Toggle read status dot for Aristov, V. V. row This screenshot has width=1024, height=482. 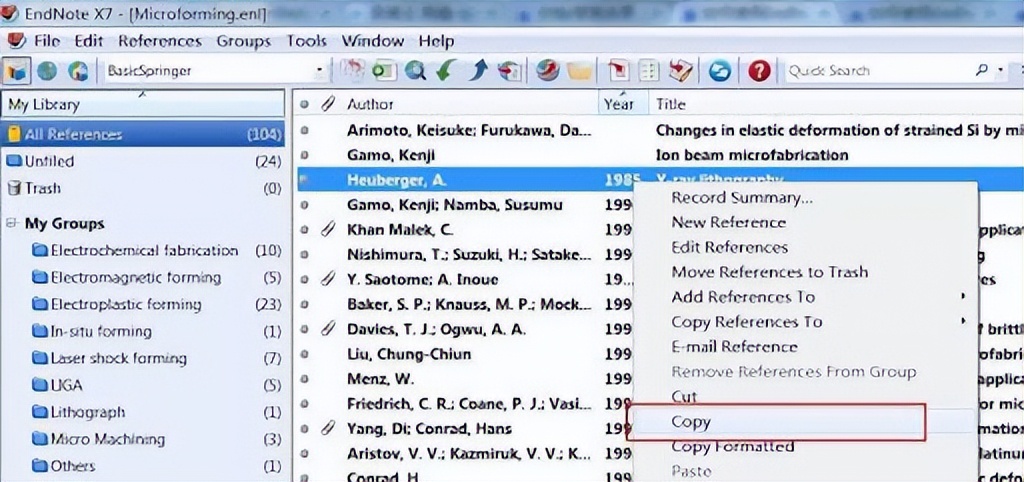pos(304,454)
